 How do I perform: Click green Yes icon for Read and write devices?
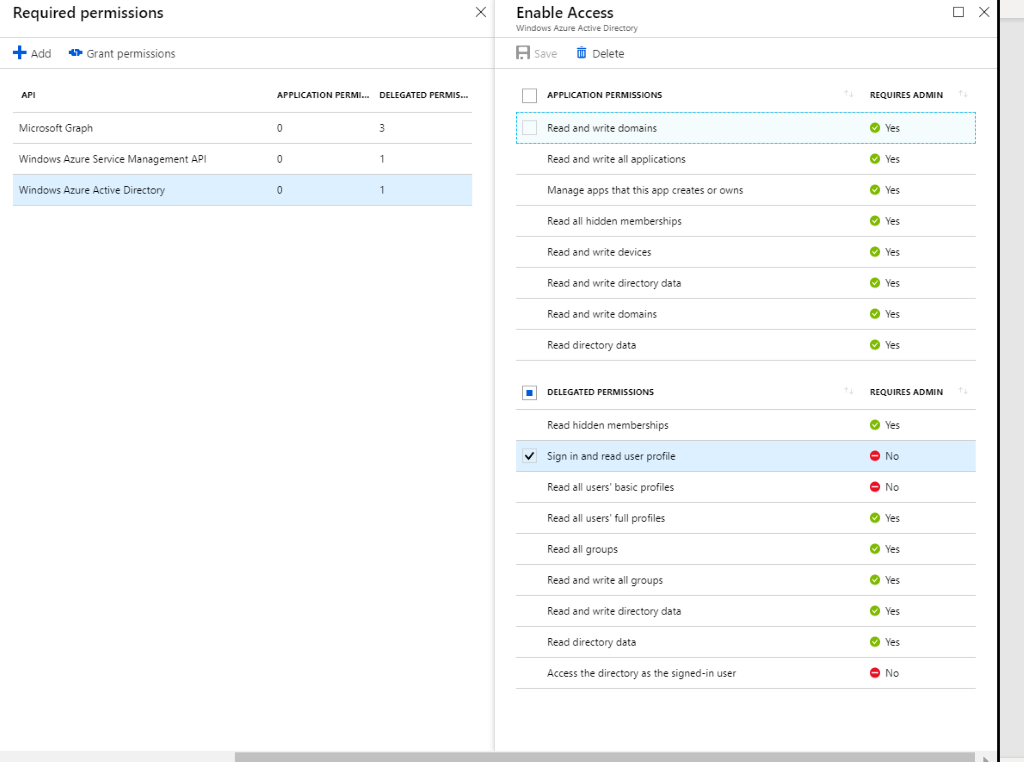(874, 251)
